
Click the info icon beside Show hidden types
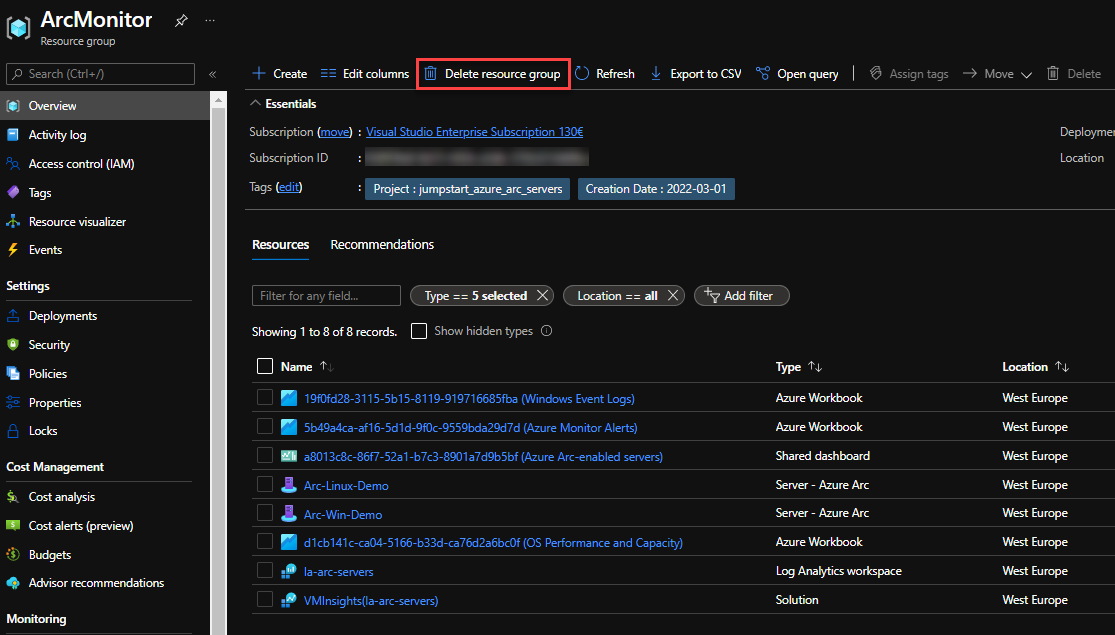tap(546, 331)
